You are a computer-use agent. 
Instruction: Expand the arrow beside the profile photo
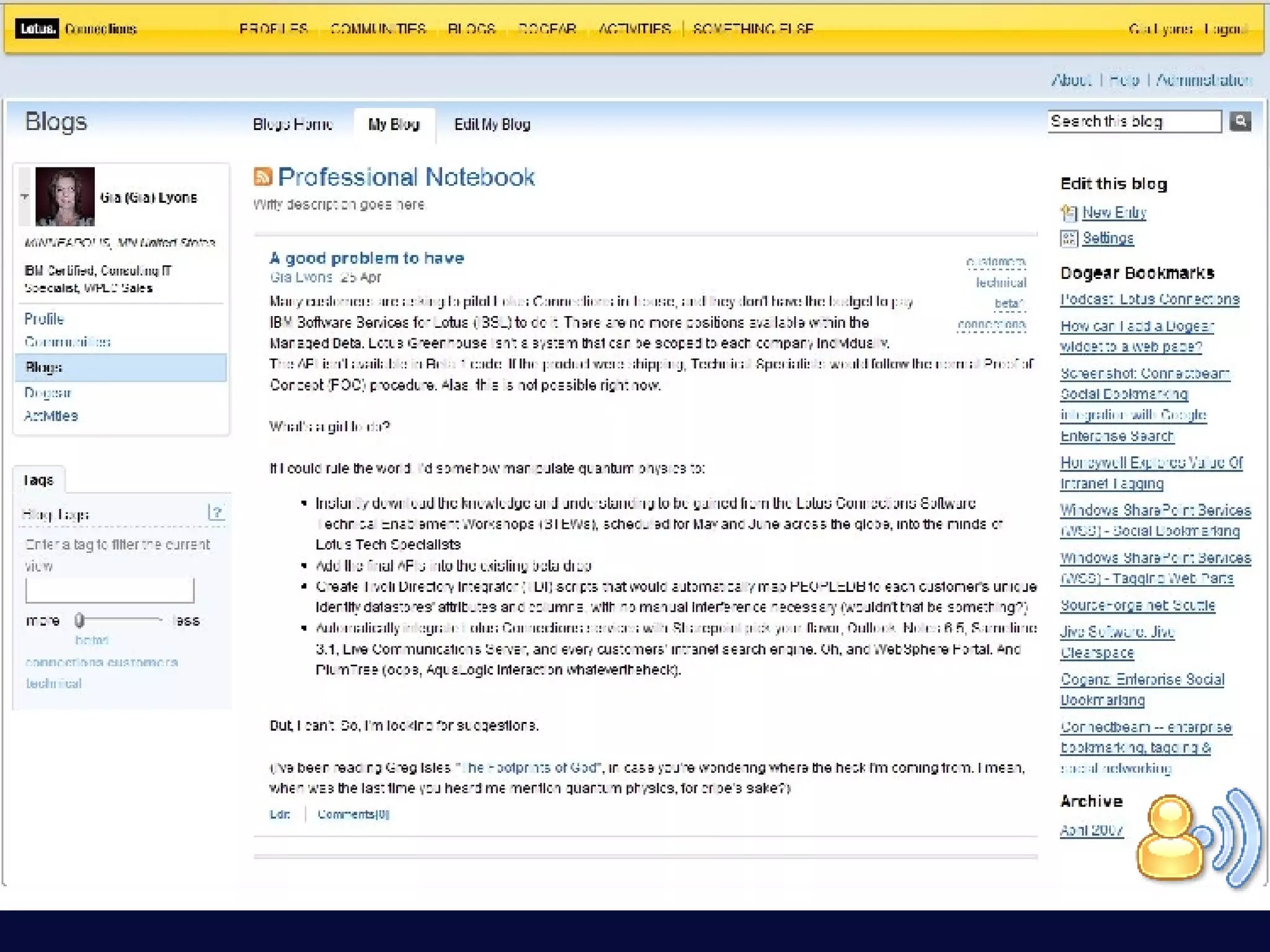24,196
